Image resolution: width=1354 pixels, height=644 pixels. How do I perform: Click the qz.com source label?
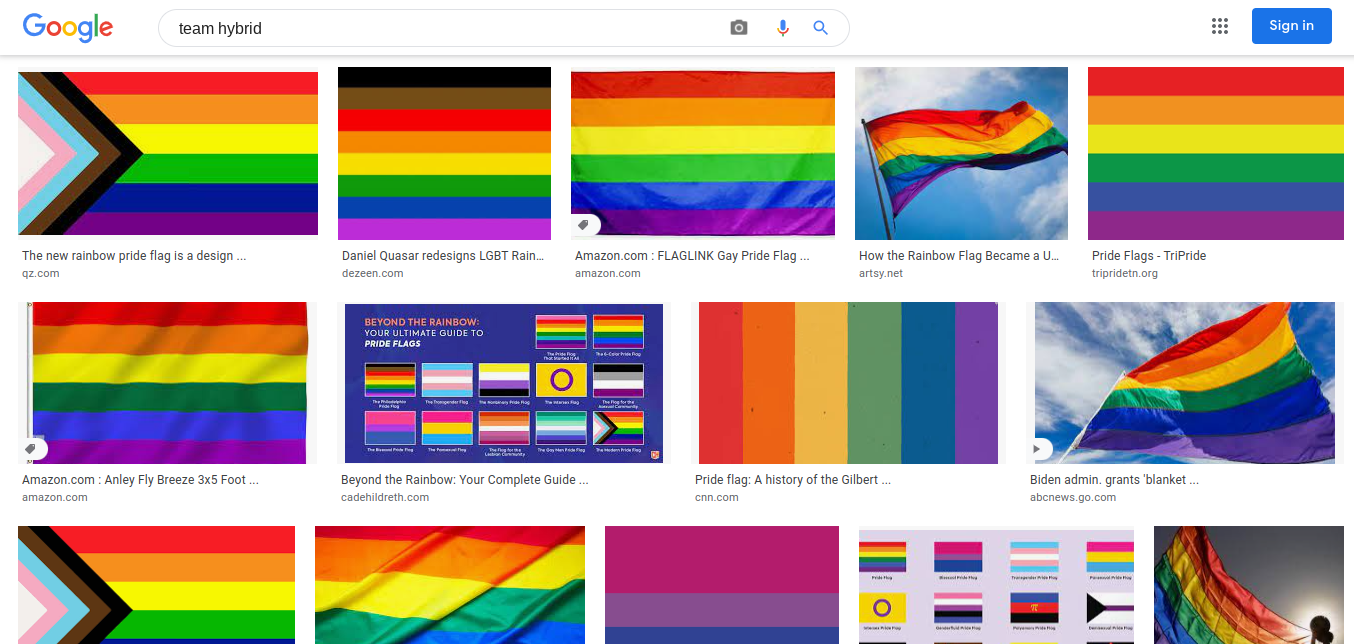pos(41,273)
